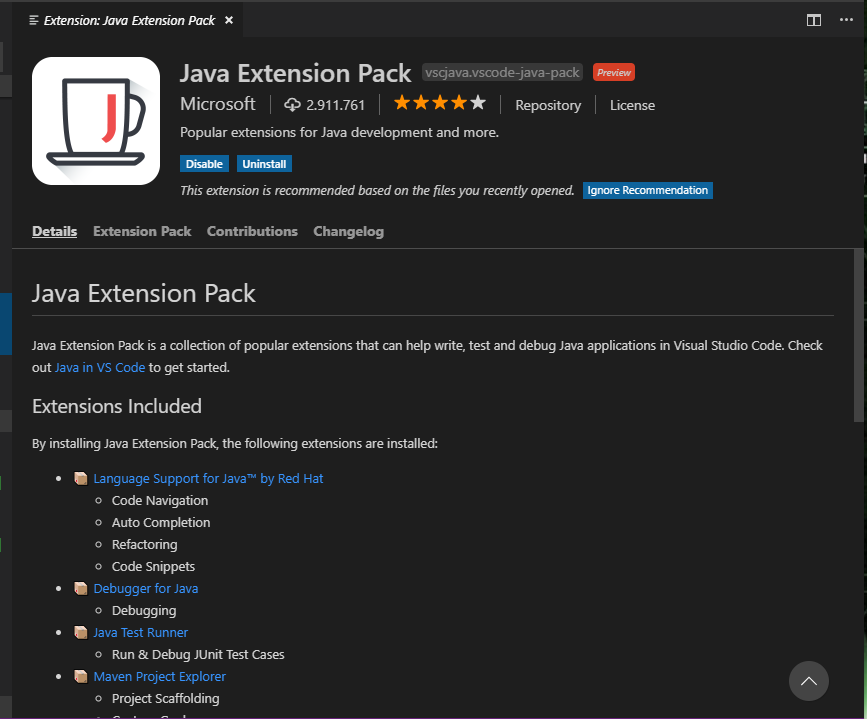Image resolution: width=867 pixels, height=719 pixels.
Task: Click the Refactoring list item
Action: point(144,545)
